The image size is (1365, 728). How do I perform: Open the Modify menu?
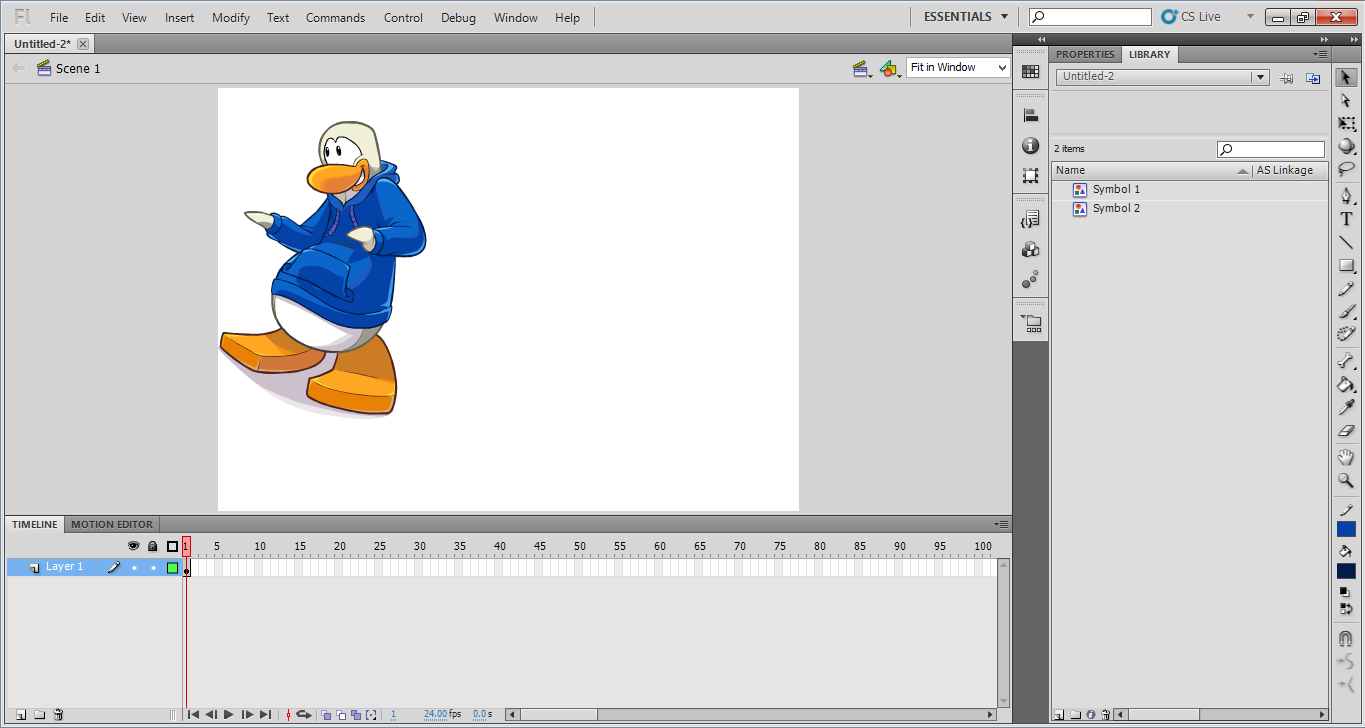coord(231,18)
